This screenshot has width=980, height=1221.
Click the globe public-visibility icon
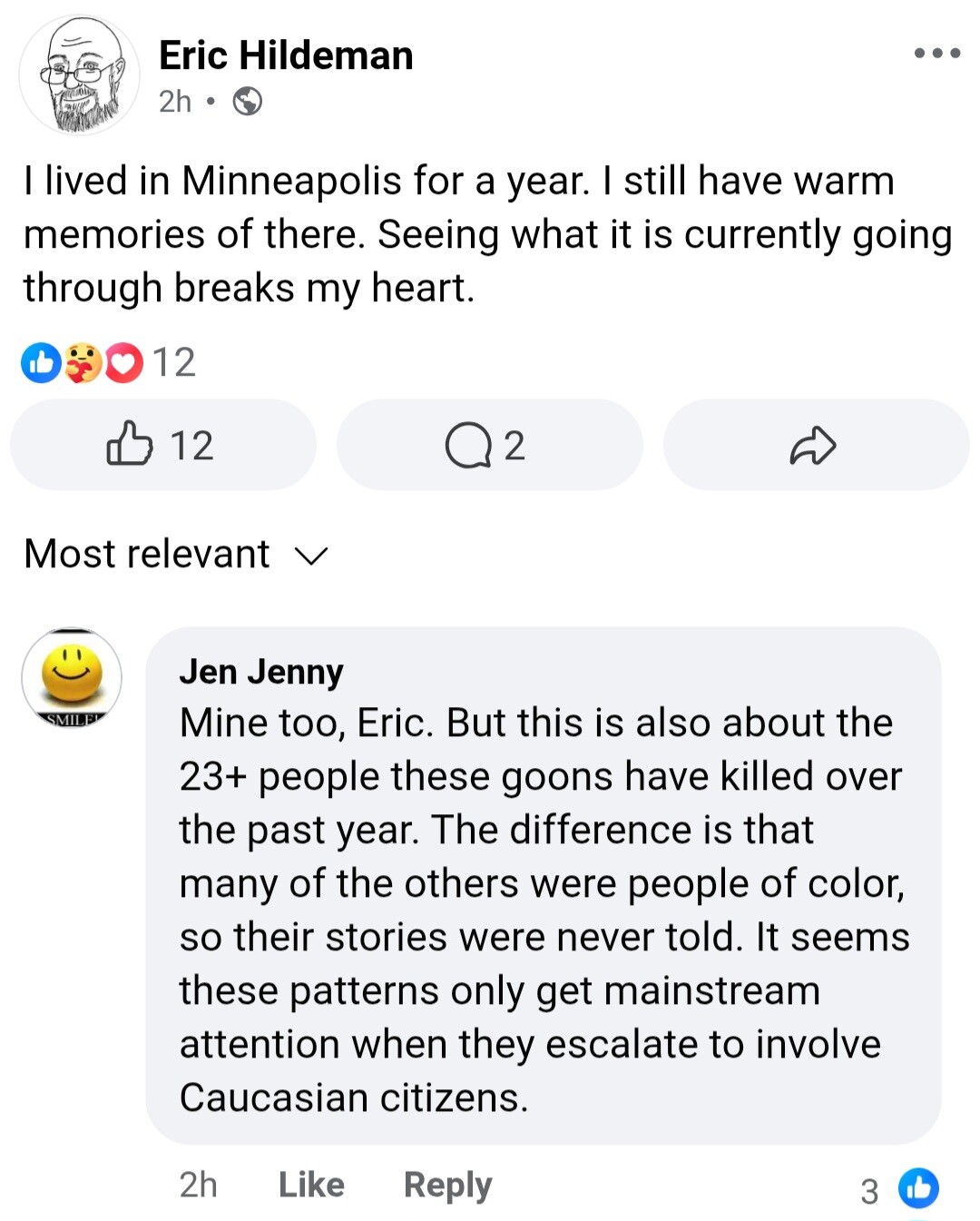click(x=247, y=102)
